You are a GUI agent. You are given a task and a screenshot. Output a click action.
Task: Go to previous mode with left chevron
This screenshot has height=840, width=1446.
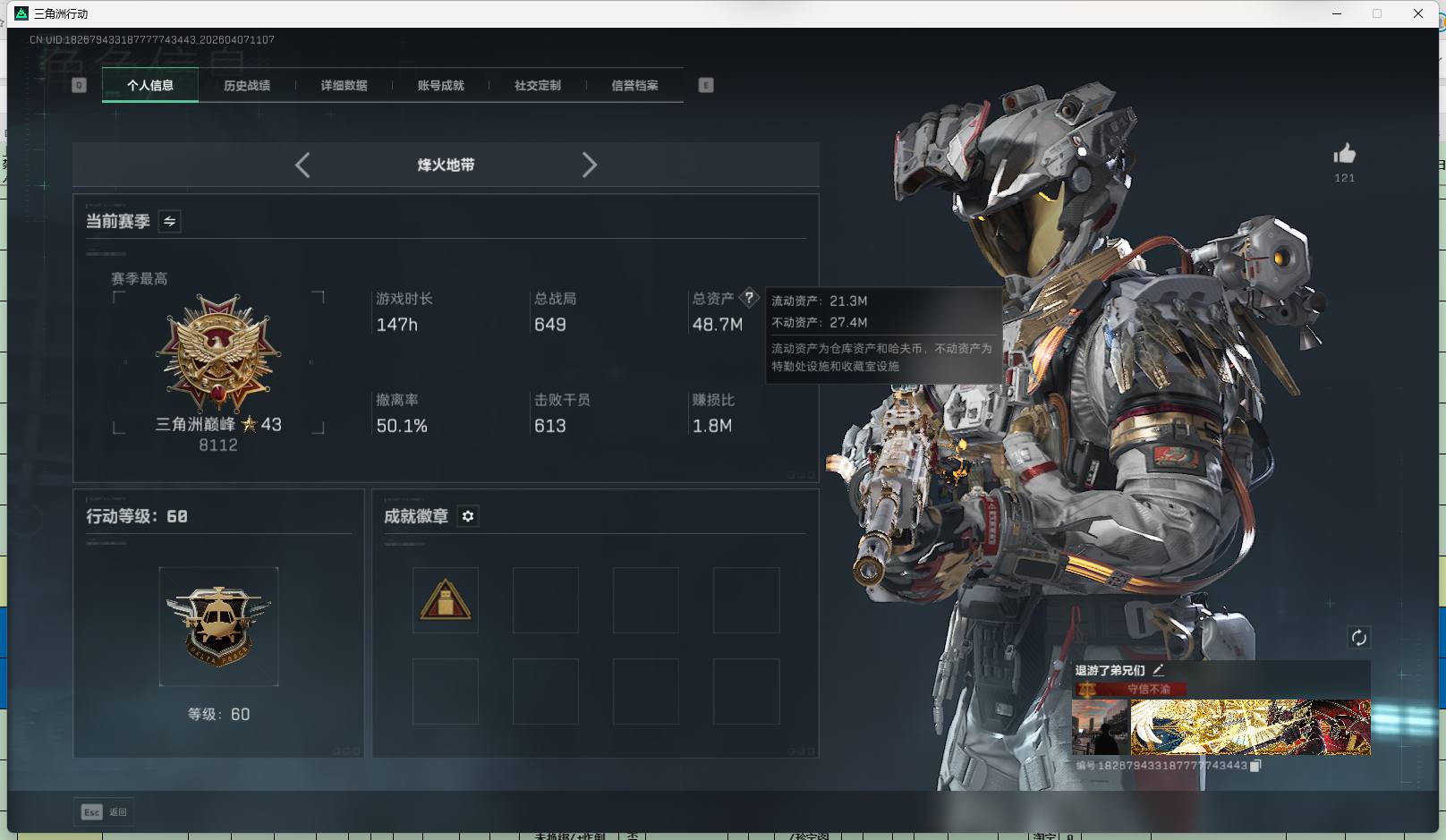point(302,165)
